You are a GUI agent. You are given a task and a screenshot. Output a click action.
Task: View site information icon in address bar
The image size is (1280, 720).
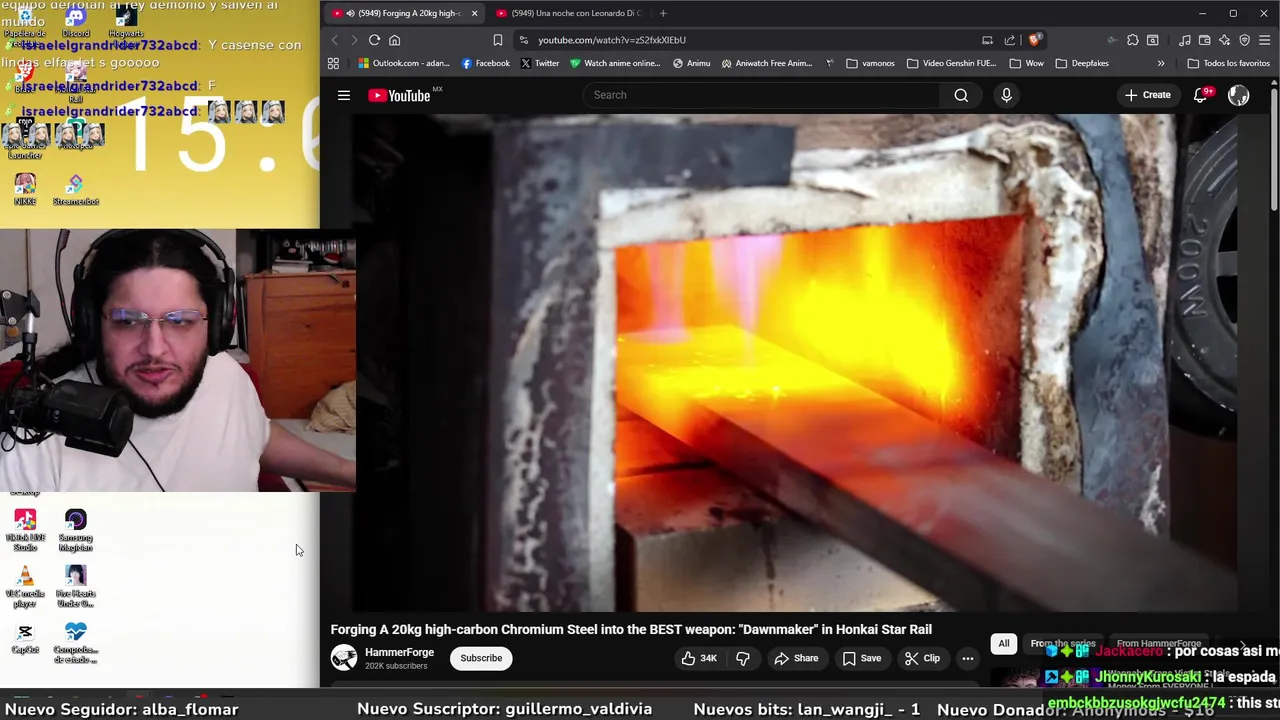coord(523,40)
